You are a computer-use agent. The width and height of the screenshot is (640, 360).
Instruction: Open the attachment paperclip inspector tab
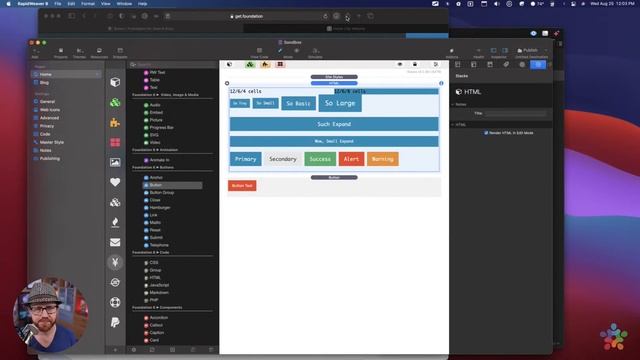coord(506,64)
